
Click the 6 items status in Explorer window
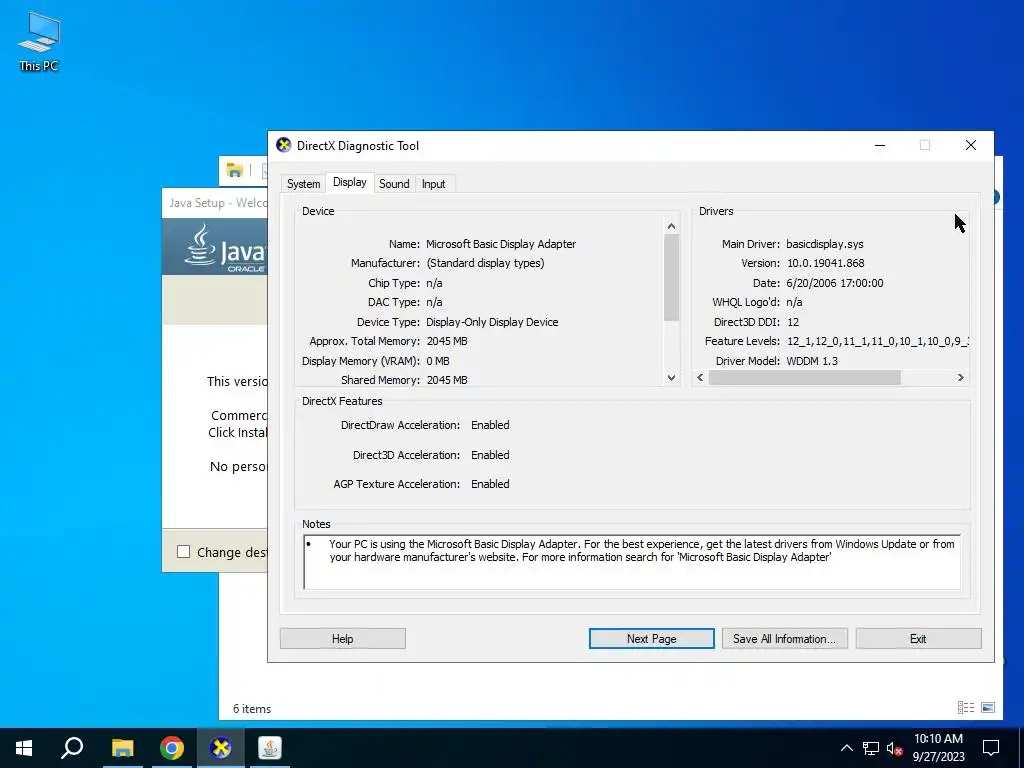click(252, 709)
